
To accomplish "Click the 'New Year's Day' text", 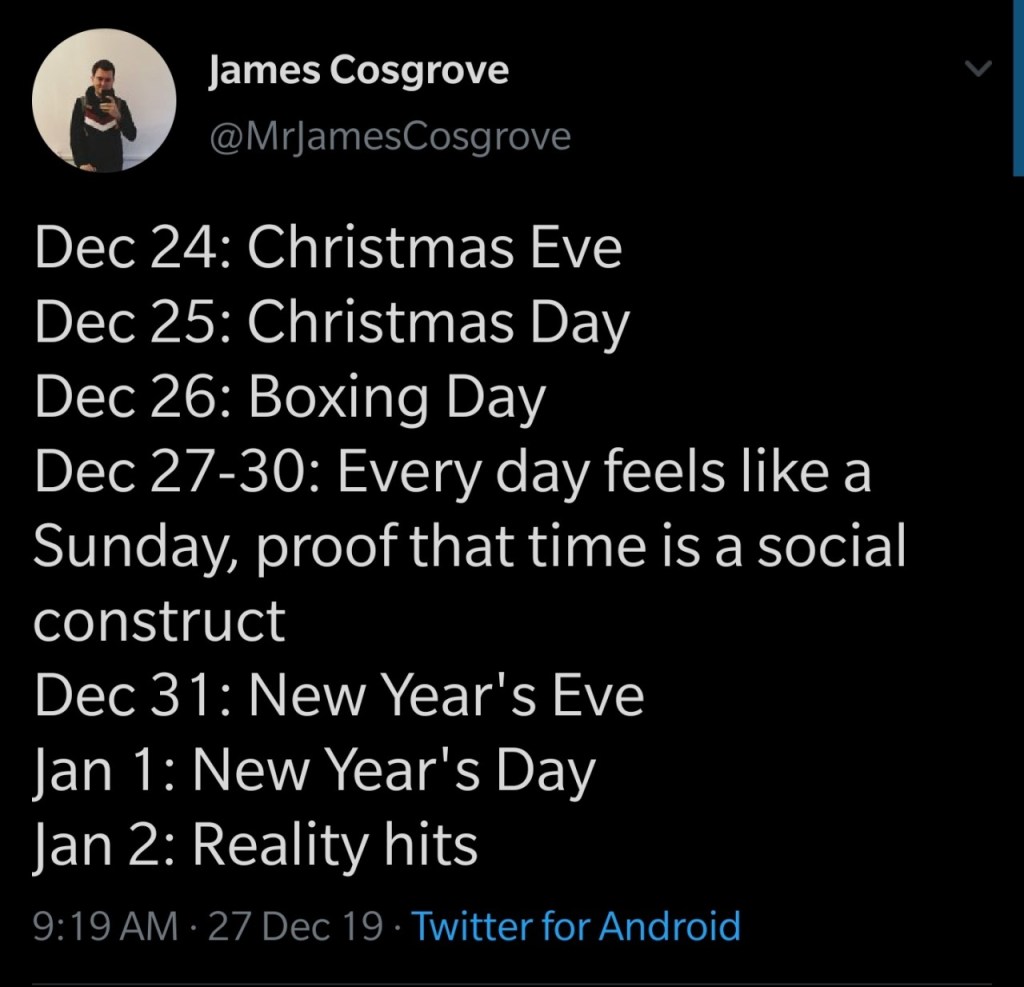I will click(394, 769).
